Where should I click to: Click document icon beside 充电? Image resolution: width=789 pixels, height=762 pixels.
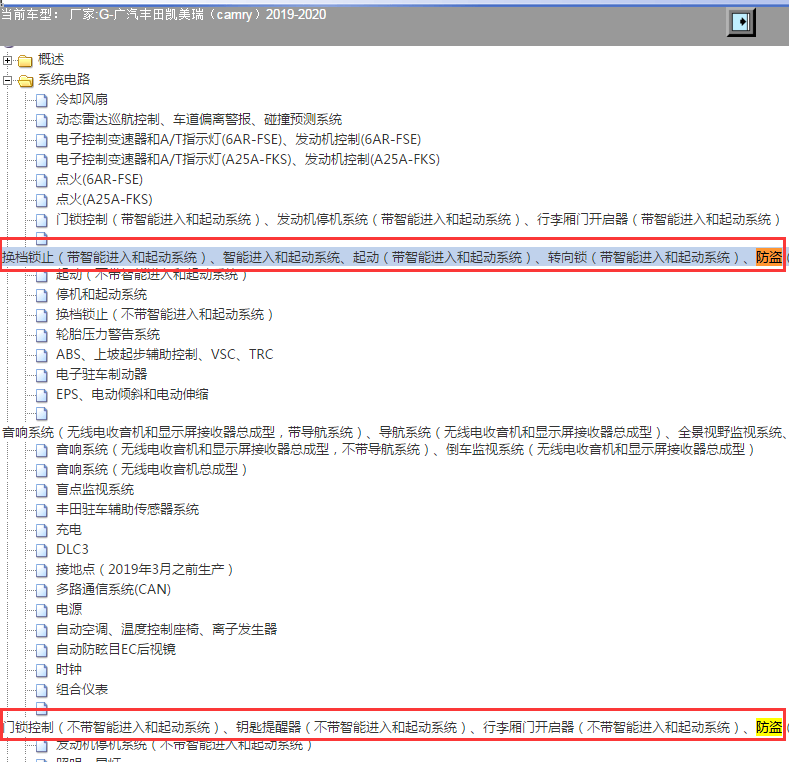click(42, 530)
